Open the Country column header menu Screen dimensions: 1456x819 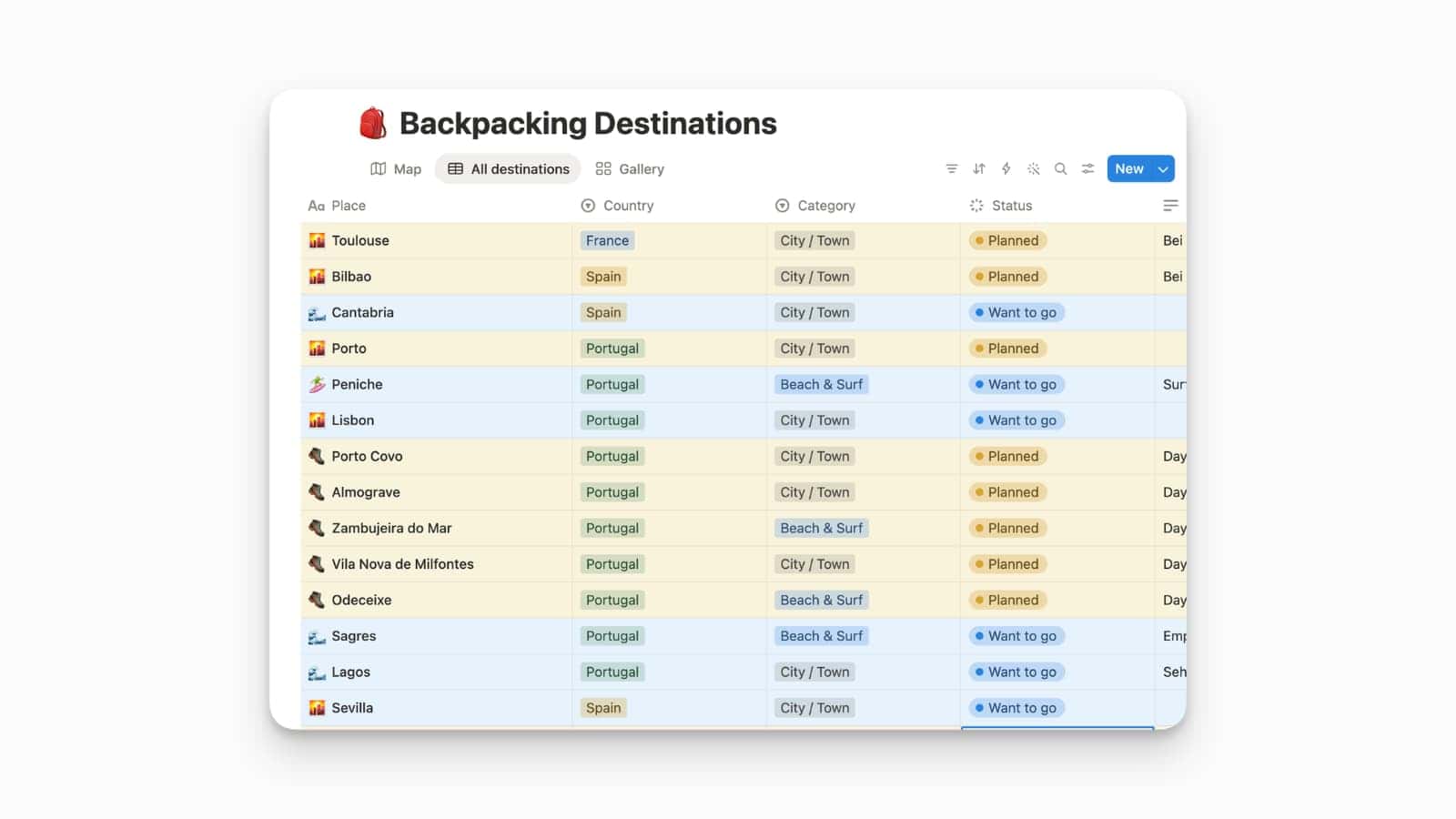tap(617, 206)
